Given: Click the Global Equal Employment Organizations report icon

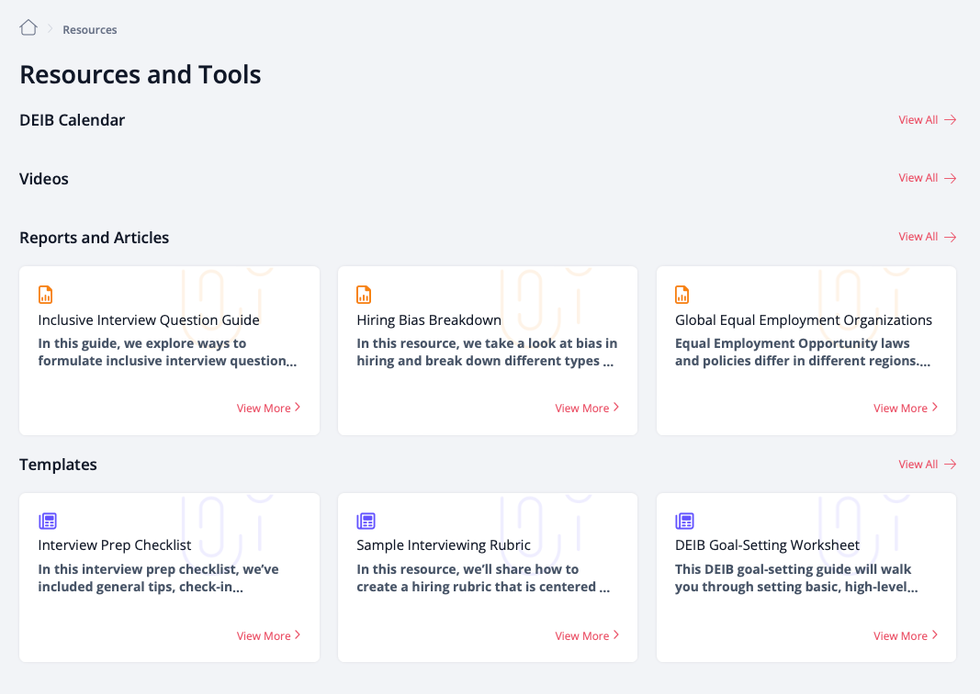Looking at the screenshot, I should click(x=682, y=295).
